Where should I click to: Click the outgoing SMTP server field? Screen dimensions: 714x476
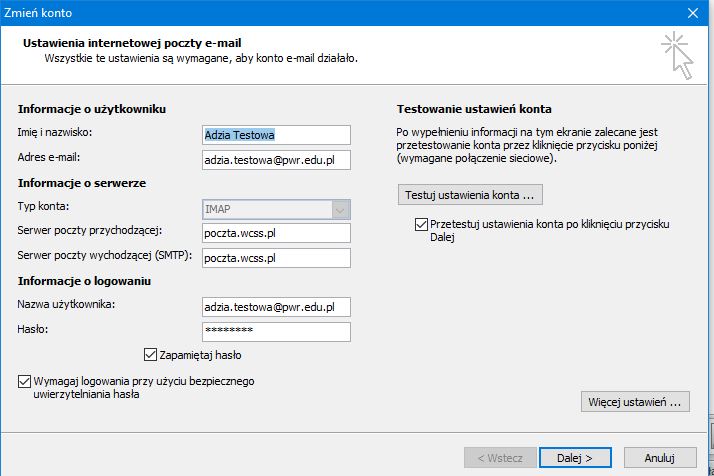coord(275,258)
